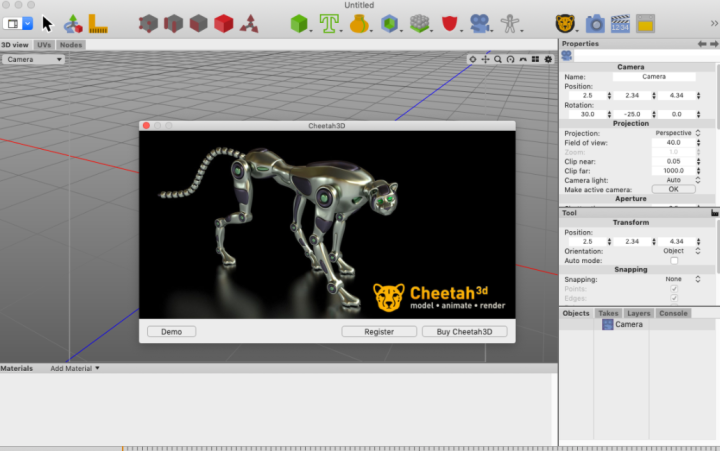This screenshot has width=720, height=451.
Task: Click the Demo button
Action: (171, 332)
